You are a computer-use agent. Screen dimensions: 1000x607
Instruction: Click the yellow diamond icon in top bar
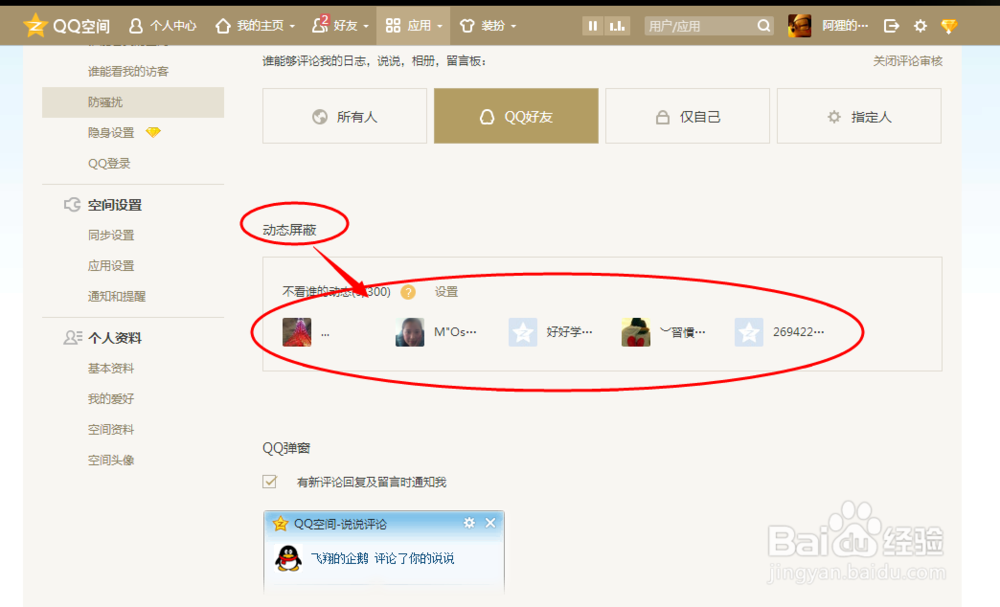pyautogui.click(x=948, y=25)
